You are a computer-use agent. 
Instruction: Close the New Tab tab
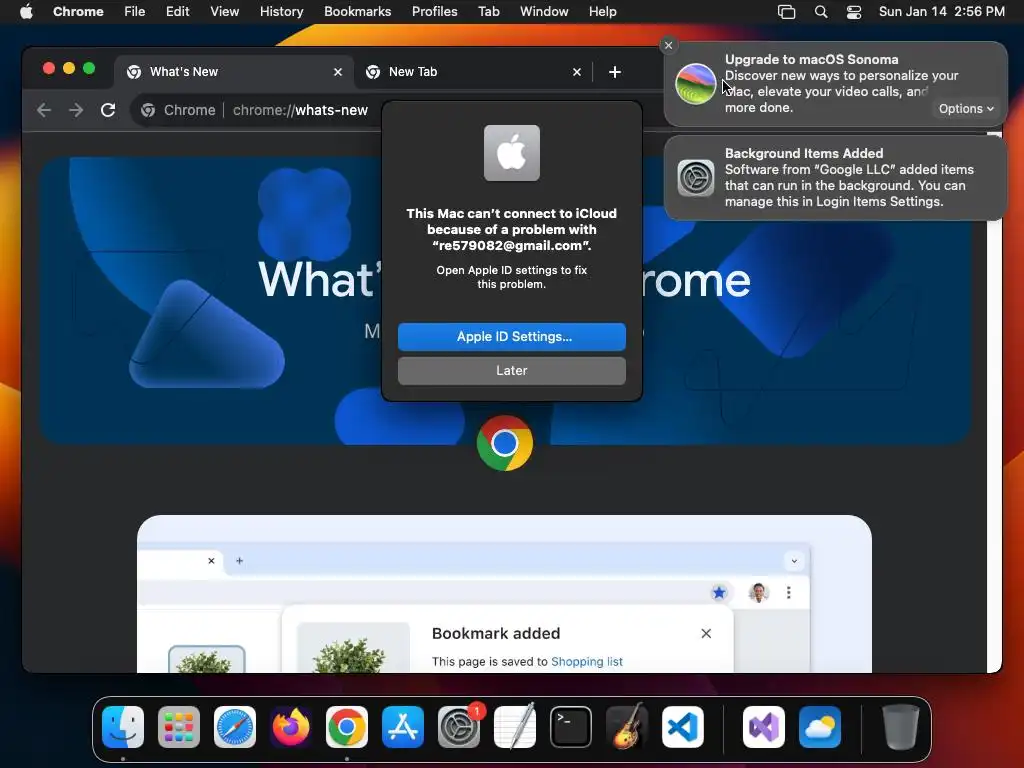pos(577,72)
